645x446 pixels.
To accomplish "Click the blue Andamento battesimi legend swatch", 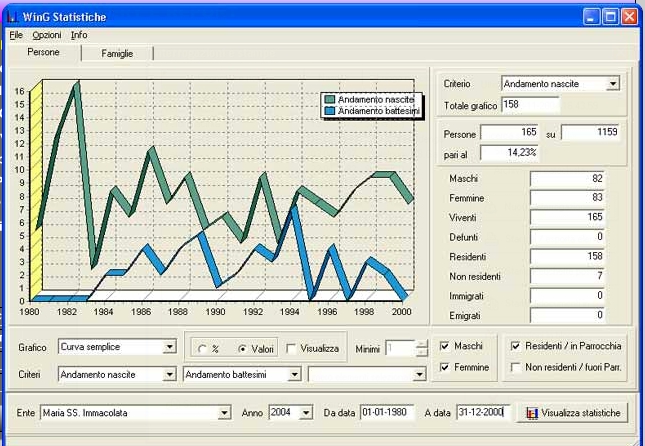I will point(329,111).
